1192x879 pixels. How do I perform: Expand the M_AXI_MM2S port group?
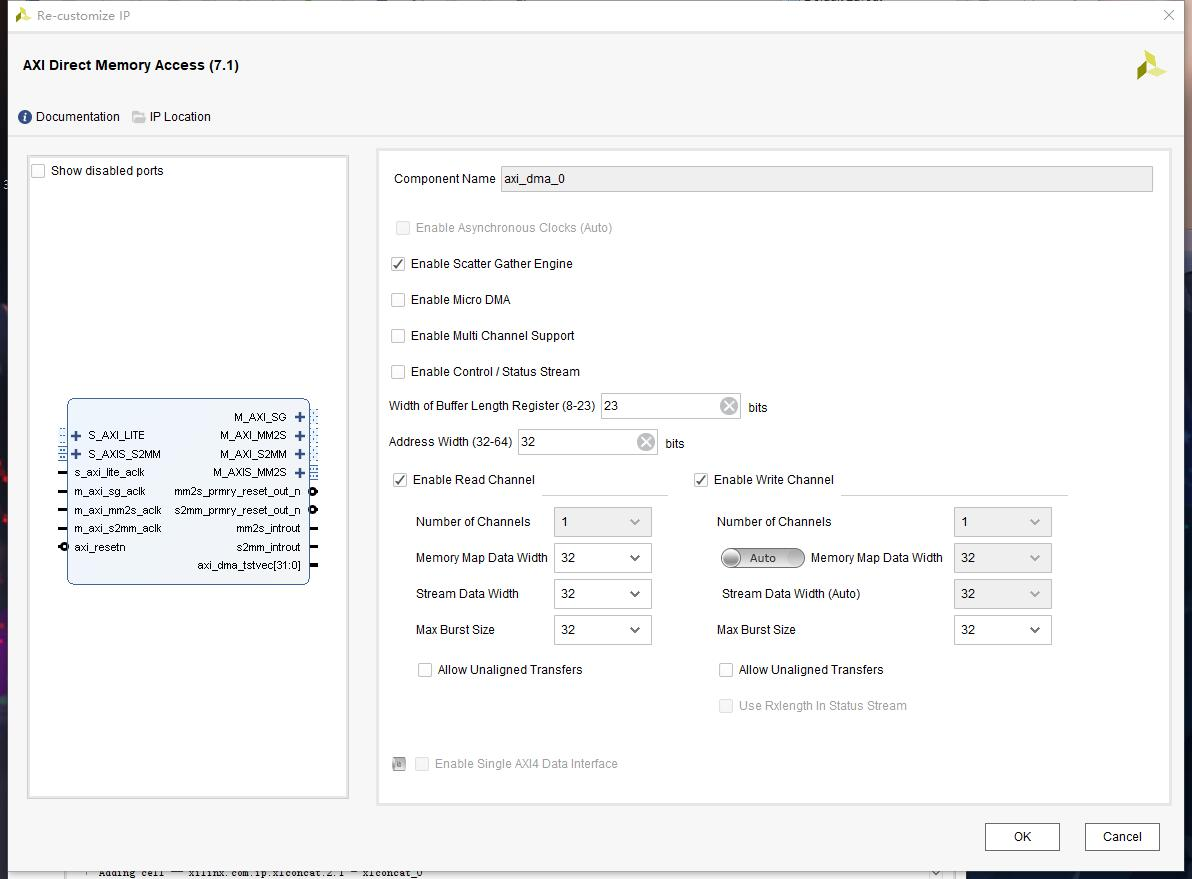[300, 435]
